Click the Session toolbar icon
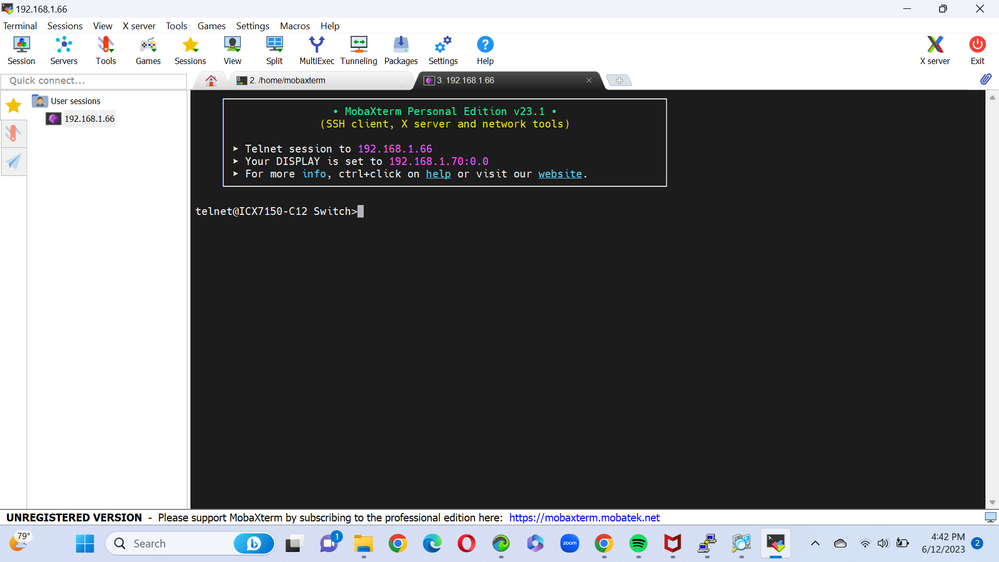999x562 pixels. pos(21,50)
